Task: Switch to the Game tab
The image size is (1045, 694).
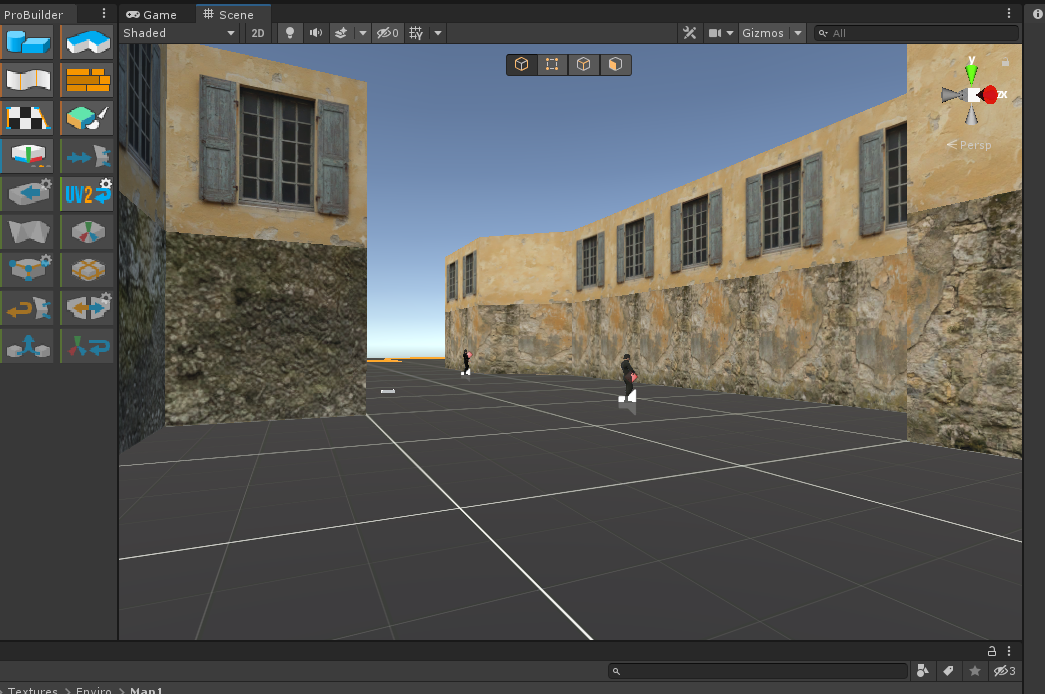Action: coord(153,14)
